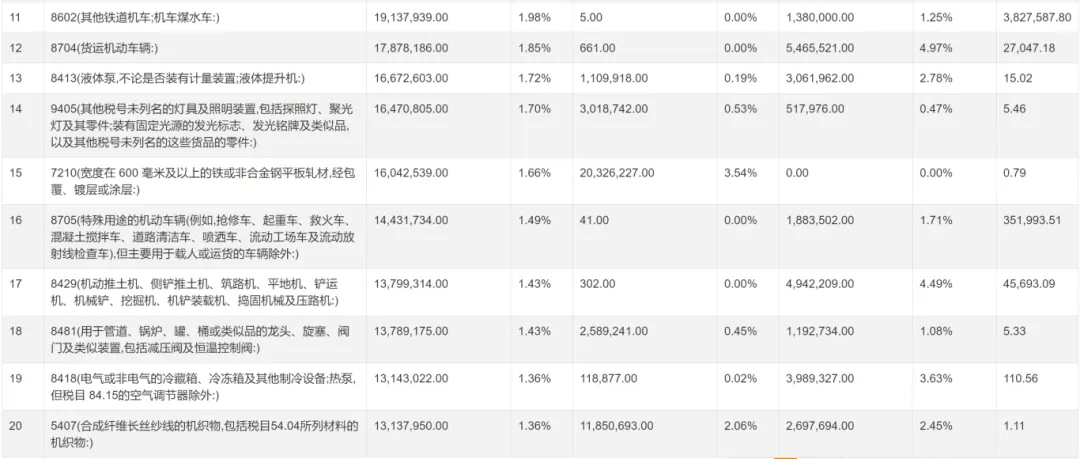Viewport: 1080px width, 459px height.
Task: Click the 8481 taps and valves description
Action: (x=205, y=340)
